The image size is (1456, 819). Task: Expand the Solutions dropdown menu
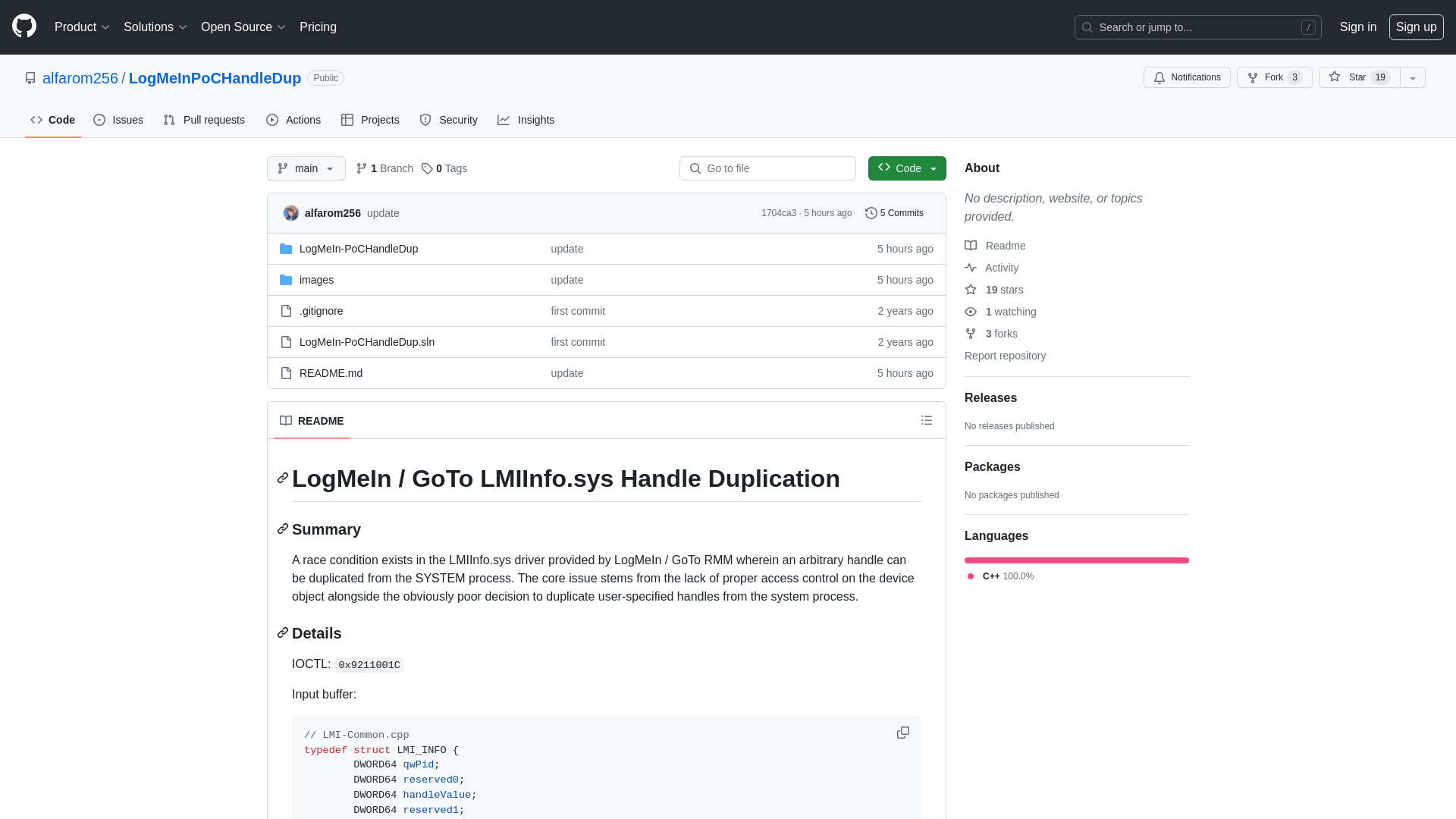tap(155, 27)
